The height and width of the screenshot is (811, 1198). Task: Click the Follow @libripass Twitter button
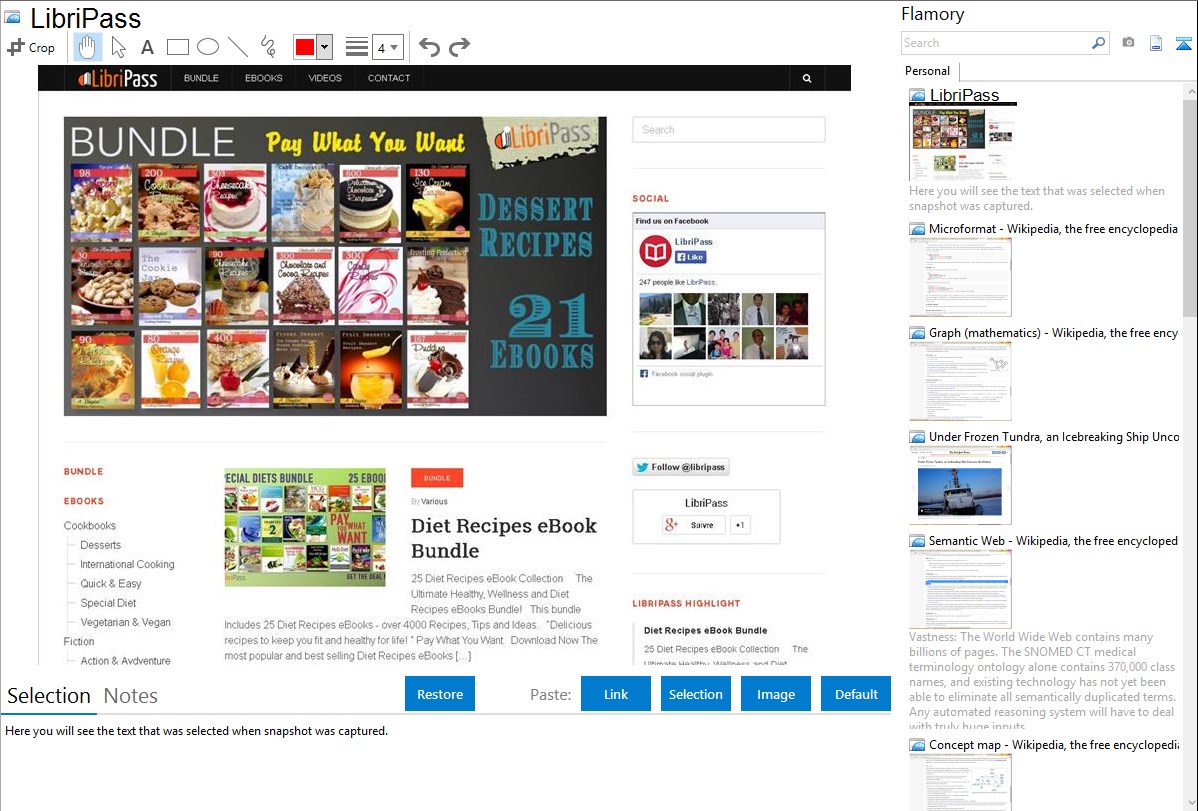click(x=681, y=467)
